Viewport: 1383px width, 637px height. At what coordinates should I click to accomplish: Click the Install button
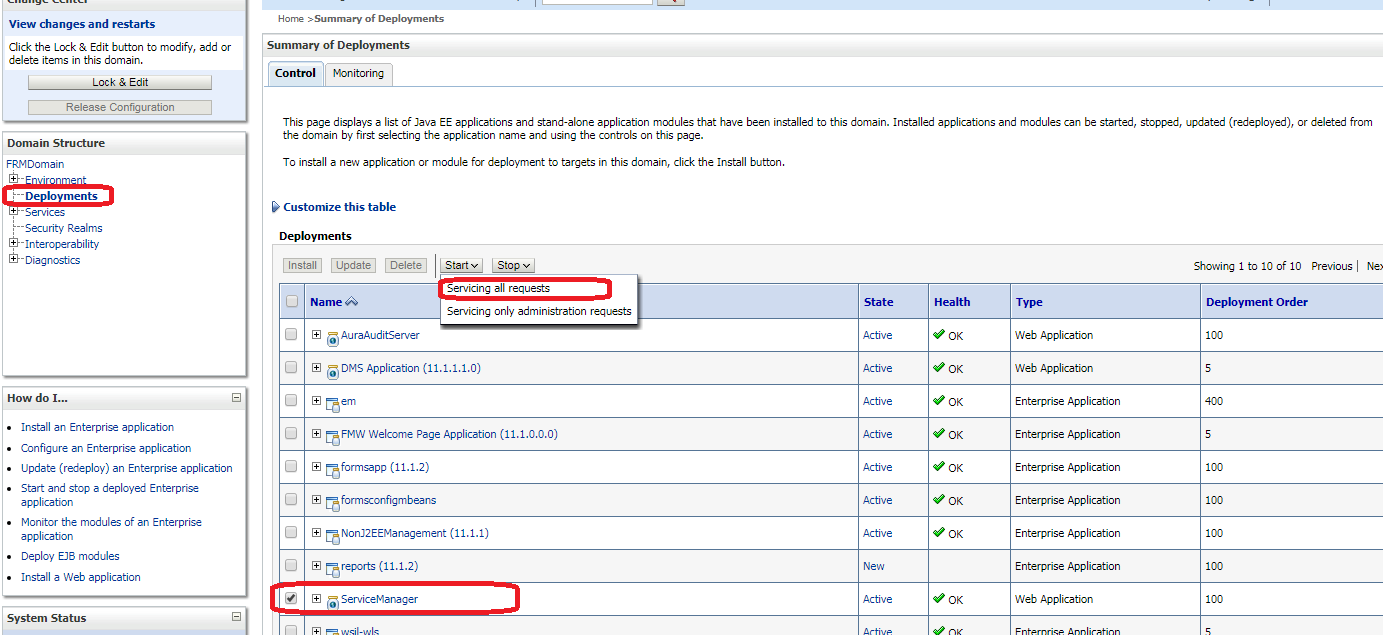(x=303, y=265)
